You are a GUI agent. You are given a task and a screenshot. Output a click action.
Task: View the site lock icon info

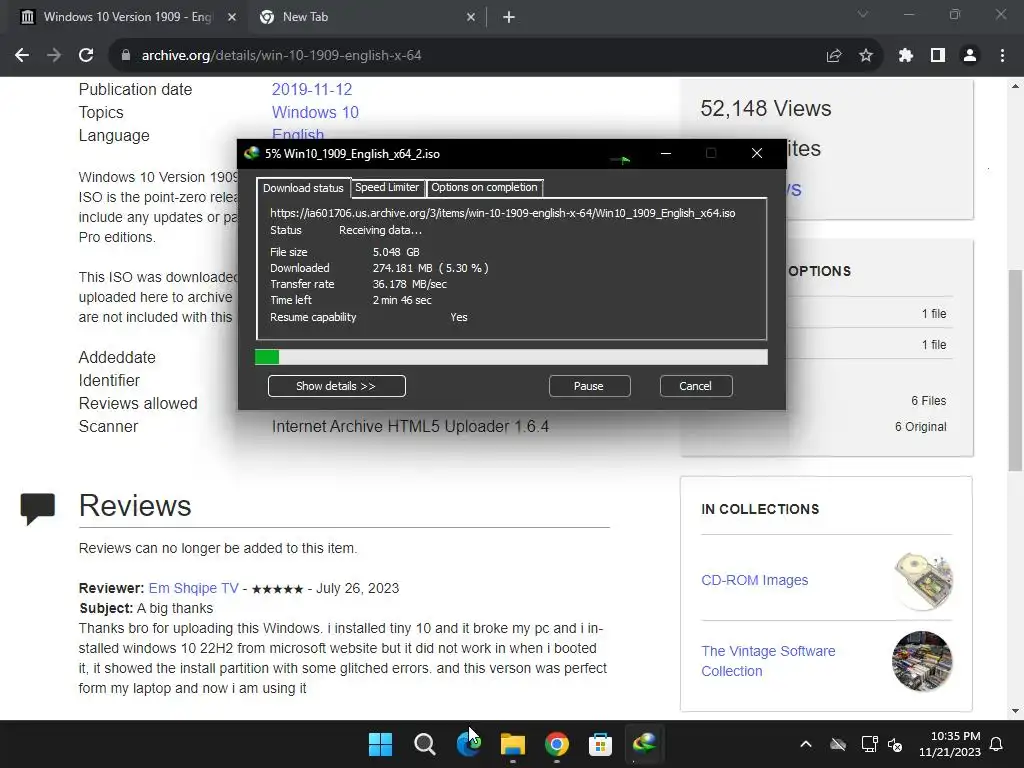(x=126, y=56)
